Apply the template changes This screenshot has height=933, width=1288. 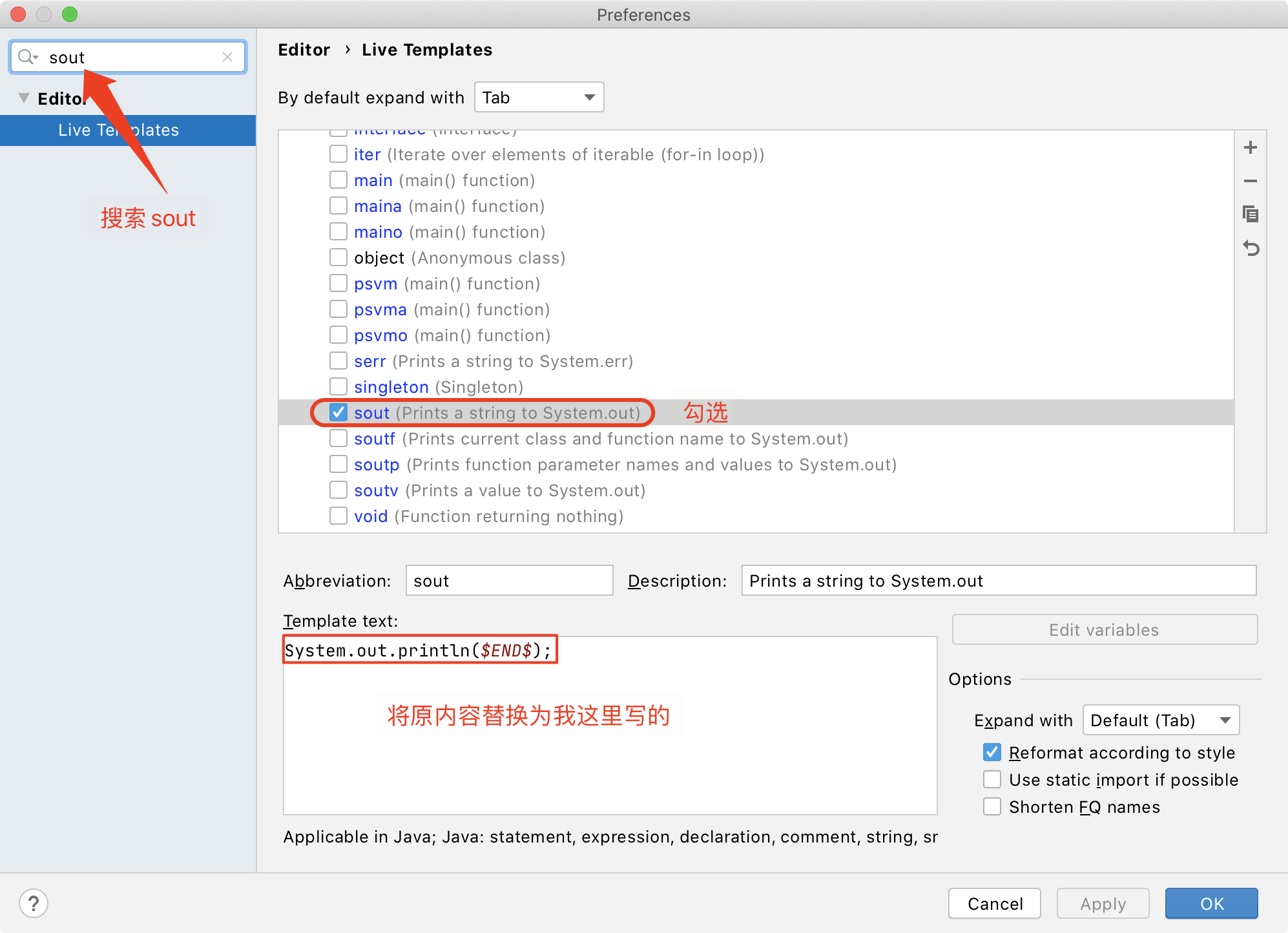pos(1102,903)
